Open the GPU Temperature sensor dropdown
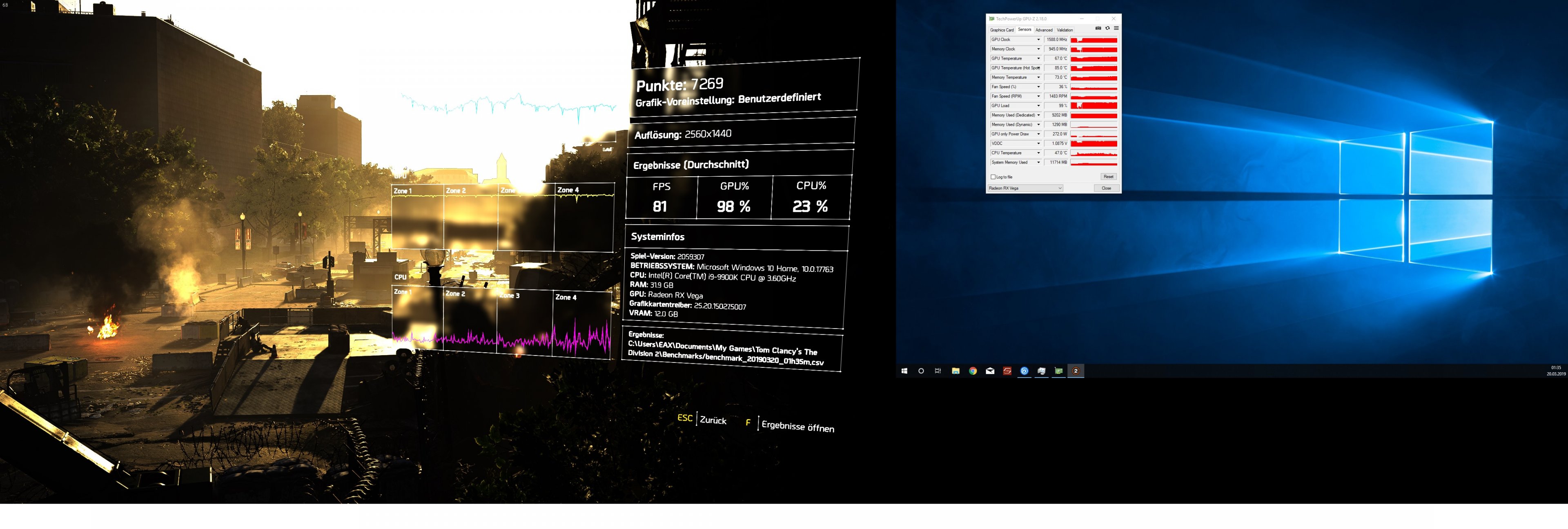 pos(1038,58)
